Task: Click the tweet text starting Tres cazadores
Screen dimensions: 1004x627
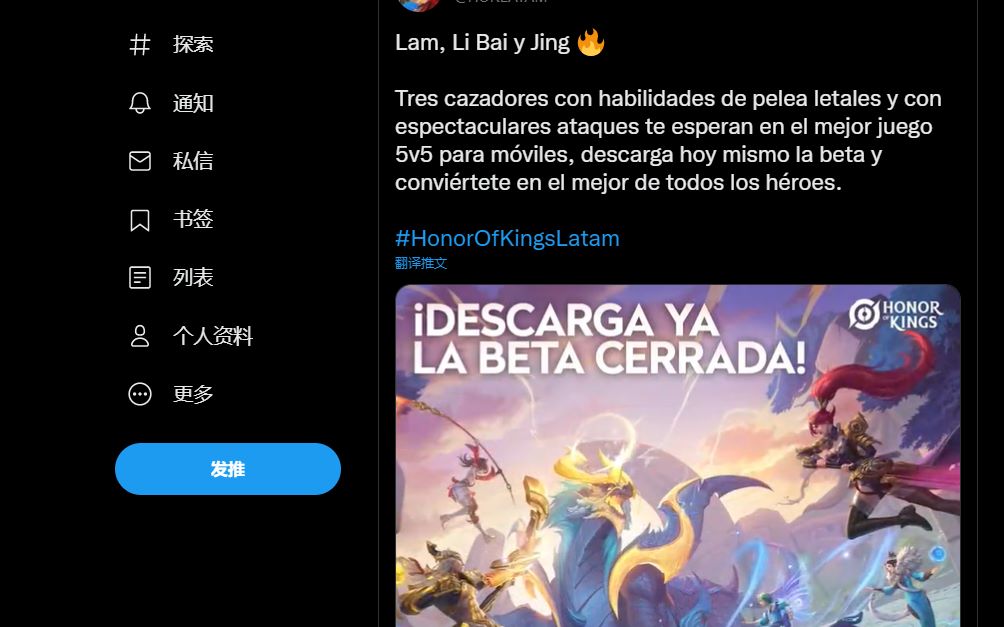Action: [x=668, y=140]
